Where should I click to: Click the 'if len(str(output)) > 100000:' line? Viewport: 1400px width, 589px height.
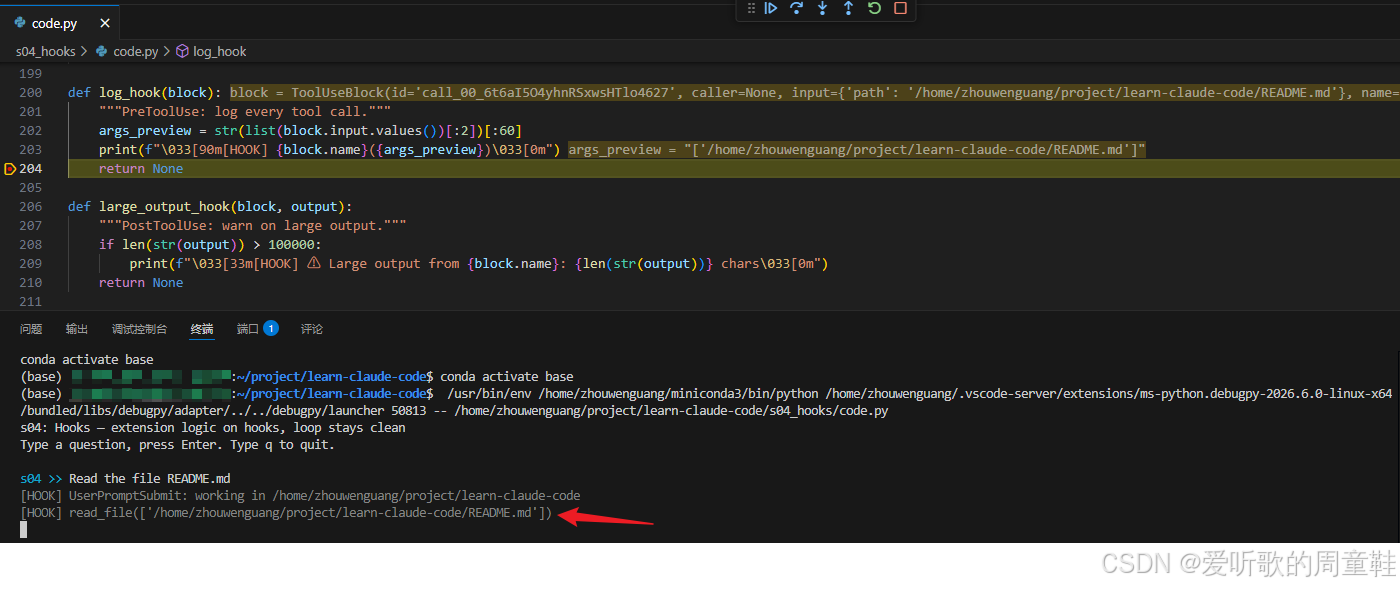pyautogui.click(x=210, y=245)
